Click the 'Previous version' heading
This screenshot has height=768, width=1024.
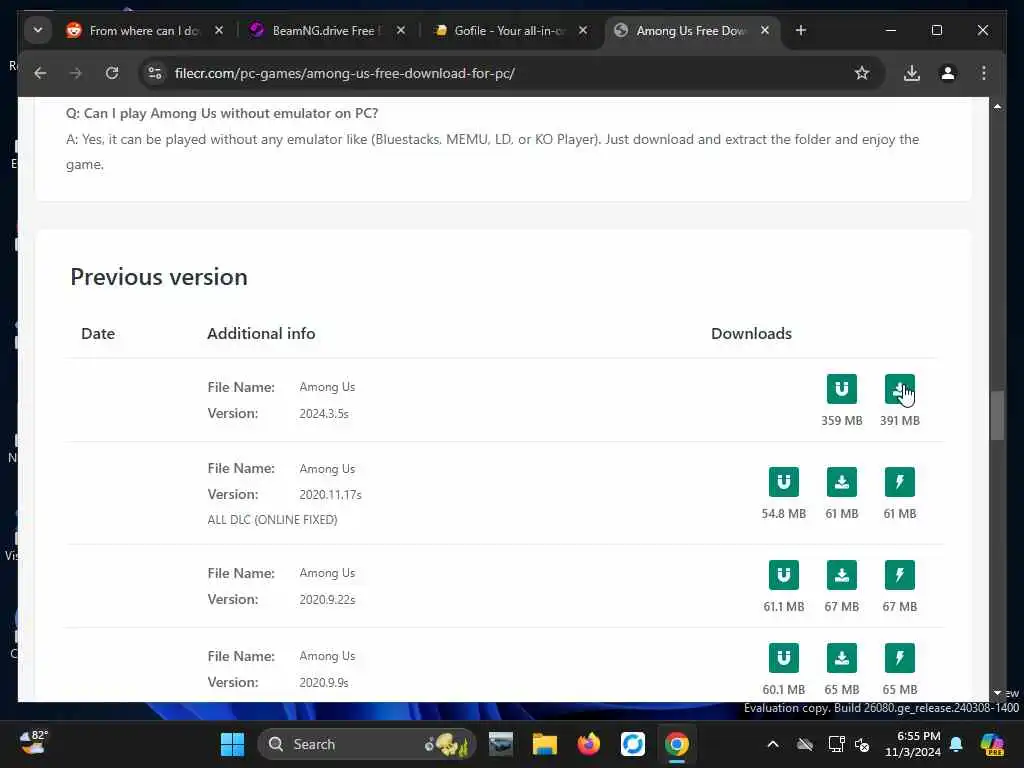(159, 277)
